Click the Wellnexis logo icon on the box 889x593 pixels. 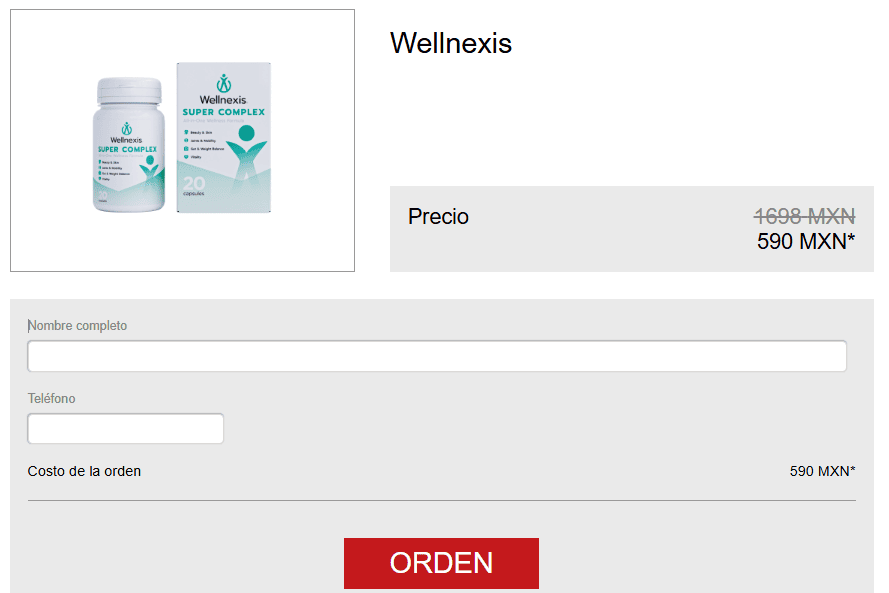coord(224,83)
